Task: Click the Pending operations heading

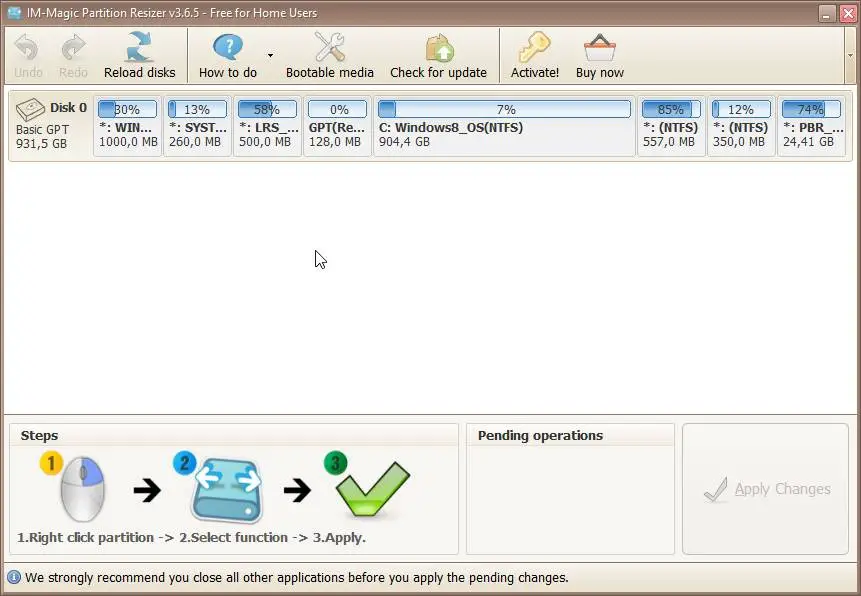Action: pos(540,436)
